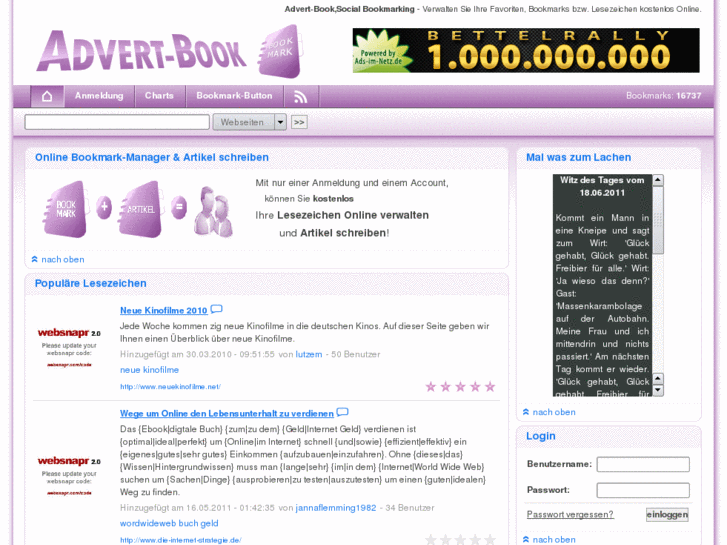Click nach oben under Mal was zum Lachen
This screenshot has width=727, height=545.
[x=549, y=412]
